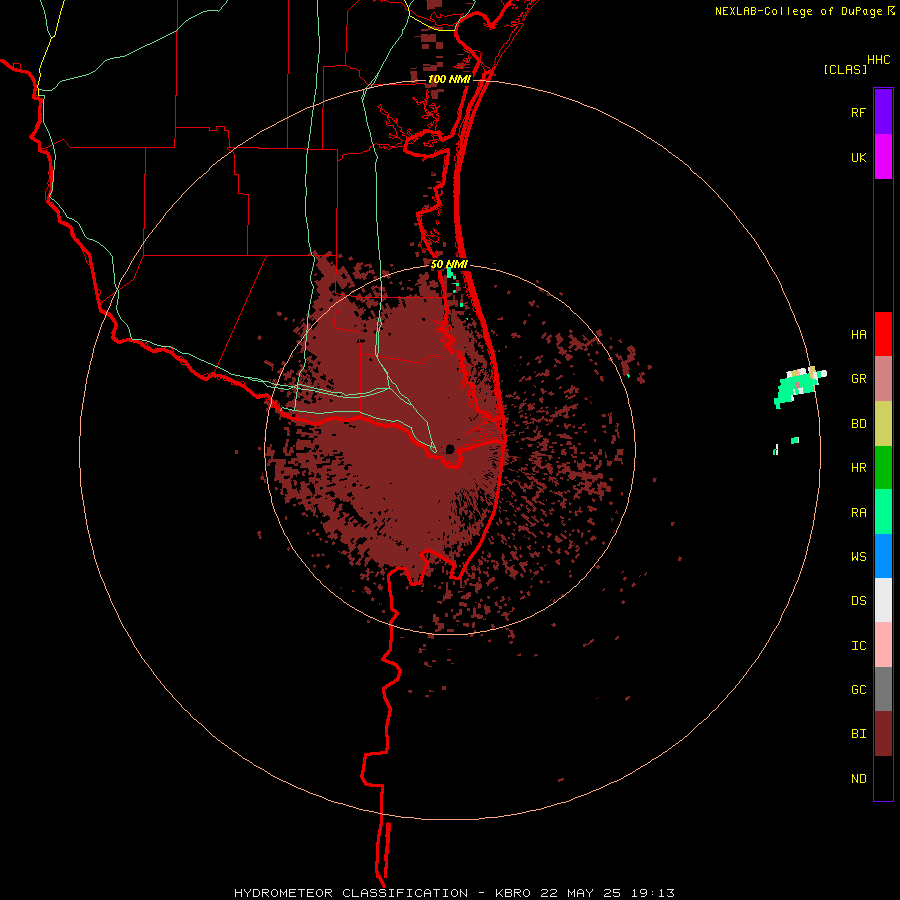Select the BD yellow legend swatch

883,424
